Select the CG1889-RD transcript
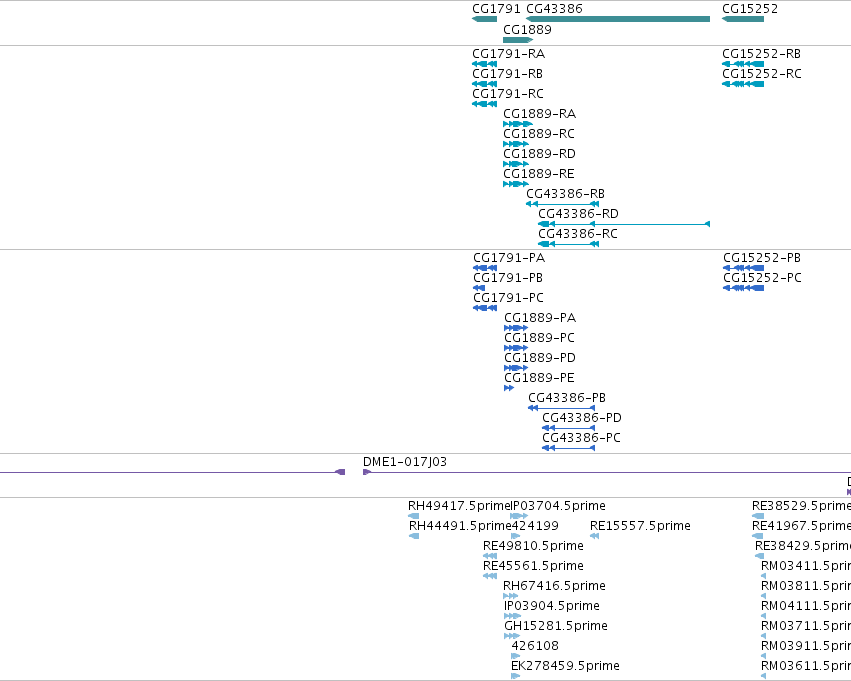The height and width of the screenshot is (681, 851). coord(516,164)
